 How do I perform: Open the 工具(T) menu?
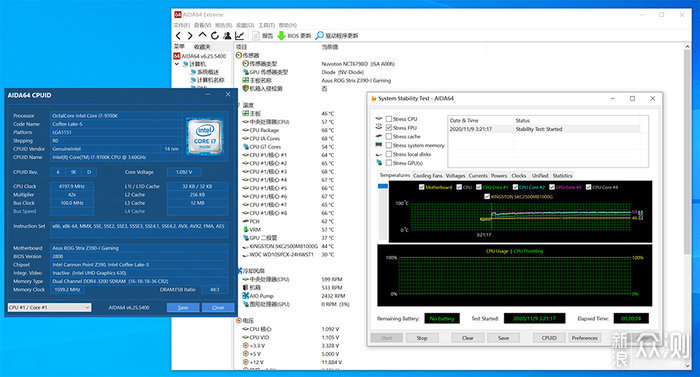tap(267, 25)
